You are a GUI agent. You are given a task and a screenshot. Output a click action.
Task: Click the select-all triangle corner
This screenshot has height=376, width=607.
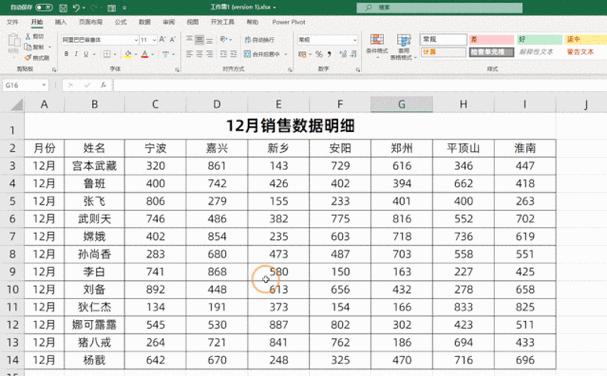click(16, 105)
